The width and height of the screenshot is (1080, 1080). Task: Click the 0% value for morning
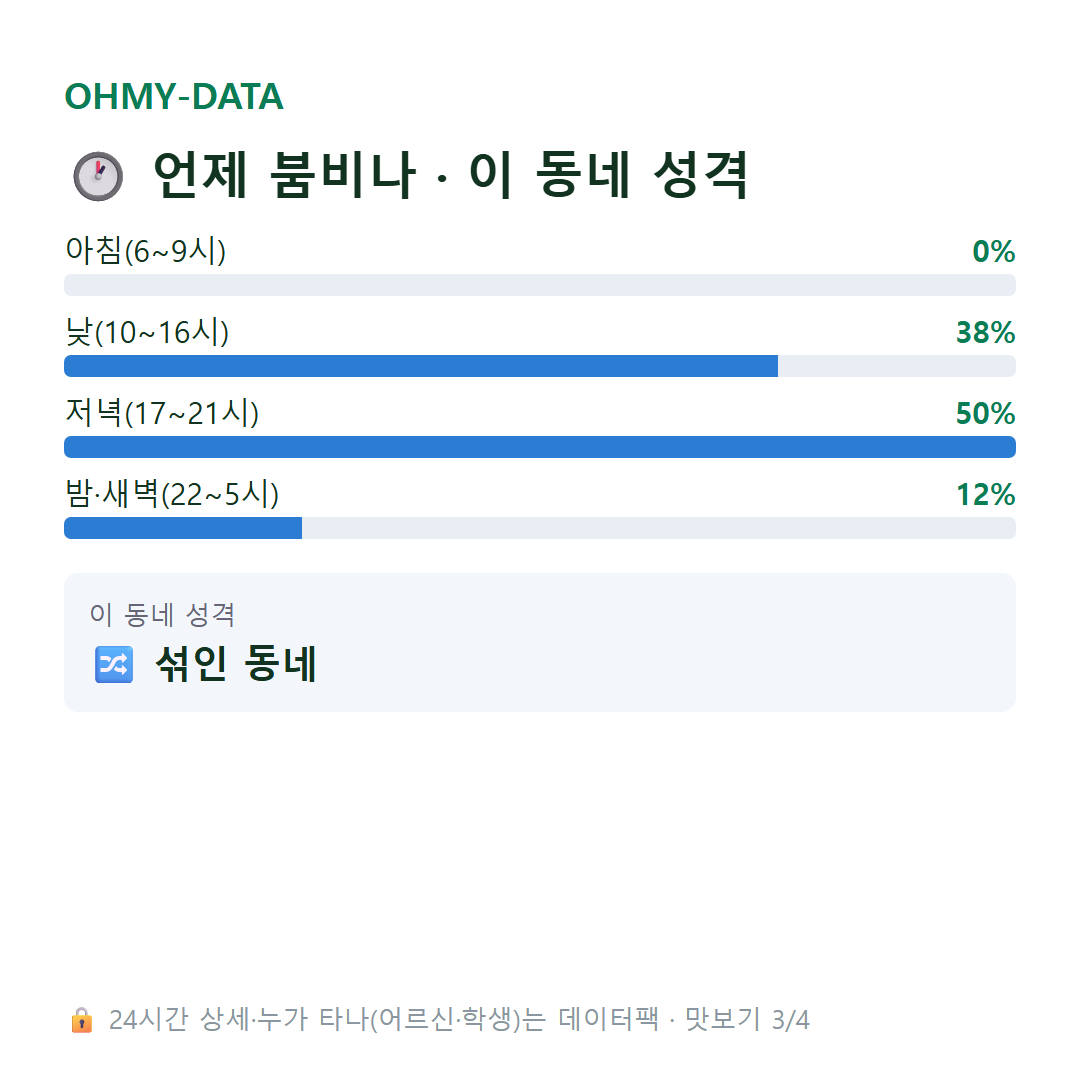[x=993, y=251]
